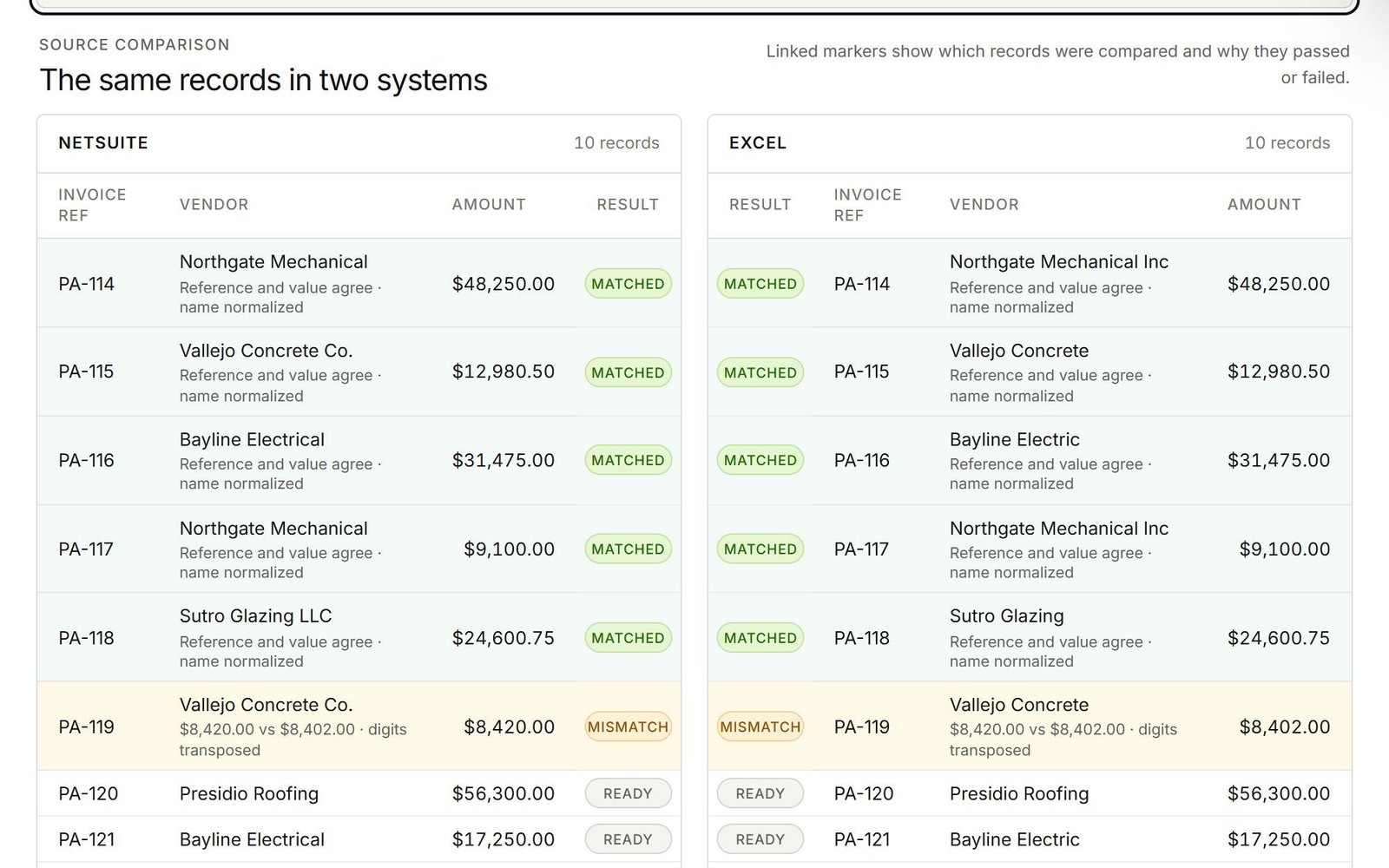Click MATCHED badge for Excel PA-114
This screenshot has width=1389, height=868.
click(x=760, y=284)
